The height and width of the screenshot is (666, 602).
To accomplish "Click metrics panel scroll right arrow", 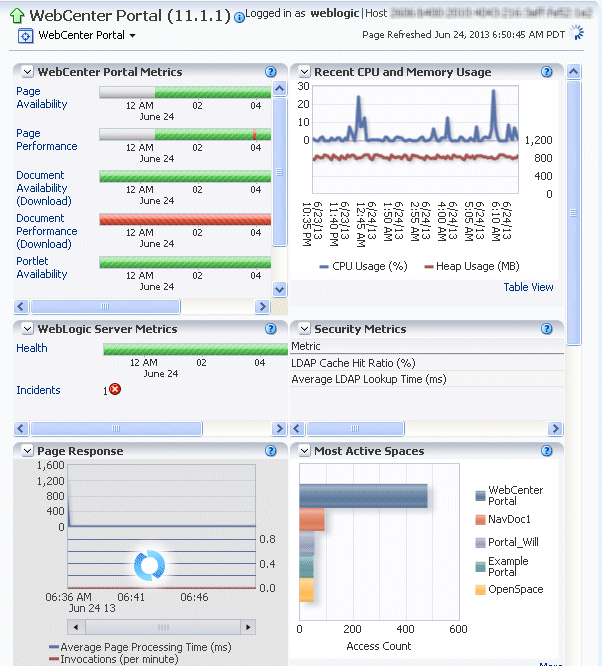I will 263,307.
